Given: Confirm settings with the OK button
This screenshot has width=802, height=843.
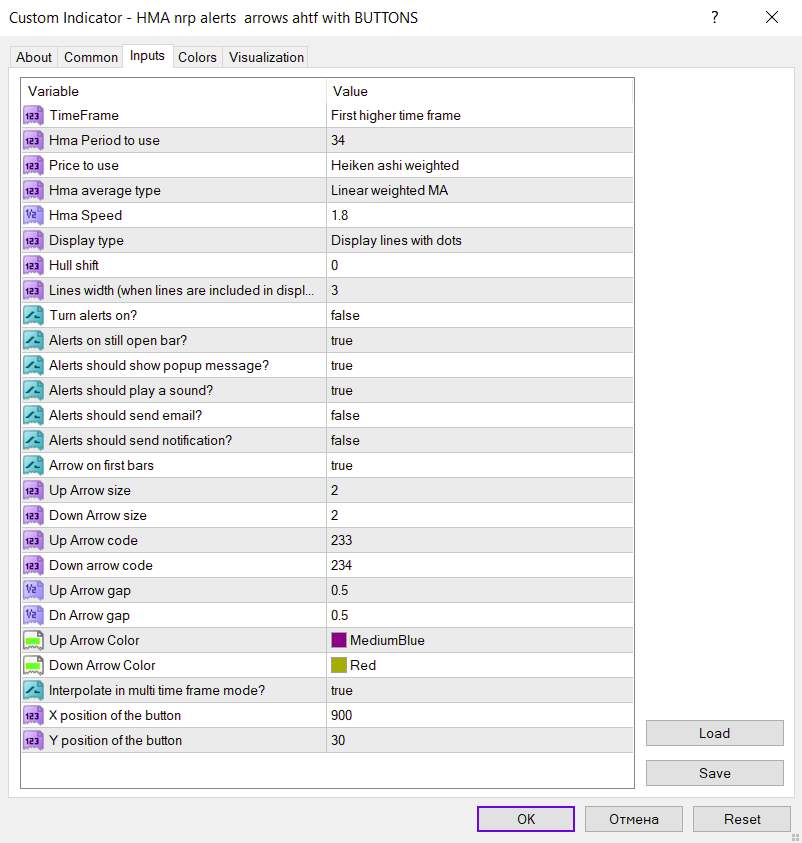Looking at the screenshot, I should 526,819.
